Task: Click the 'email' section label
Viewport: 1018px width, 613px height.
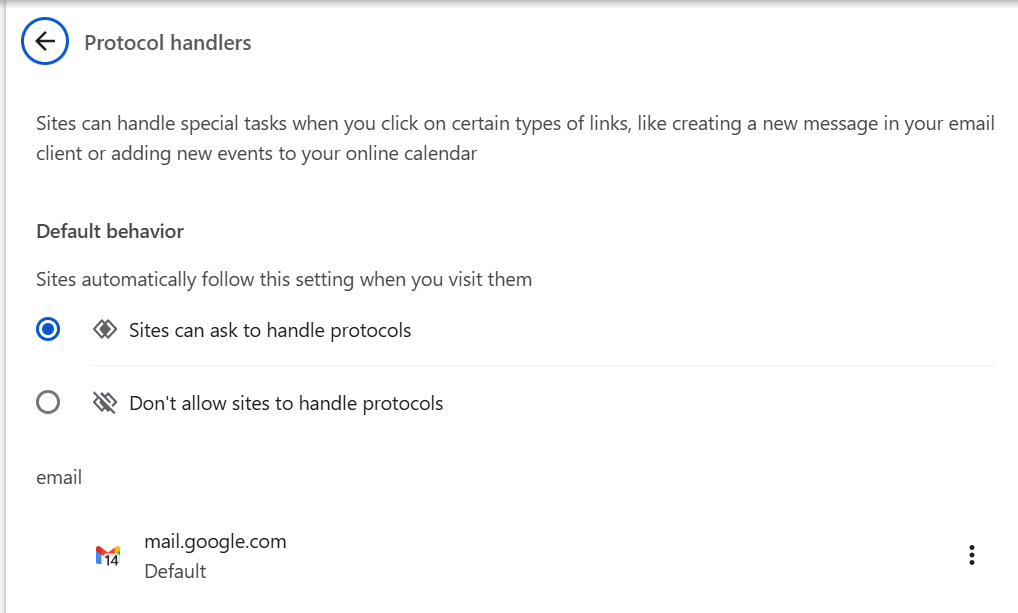Action: point(59,477)
